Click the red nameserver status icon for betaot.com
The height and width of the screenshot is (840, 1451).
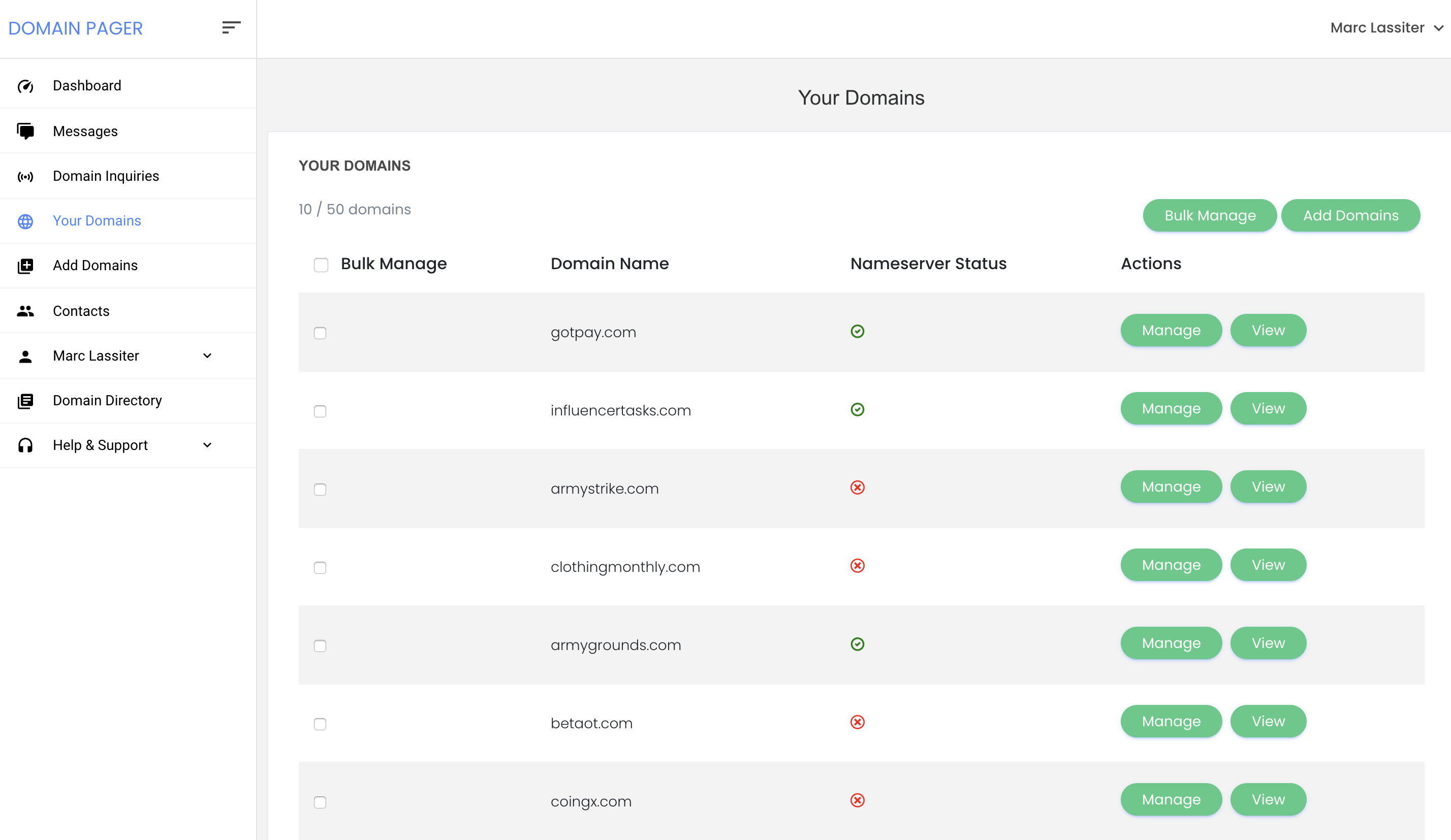coord(858,723)
